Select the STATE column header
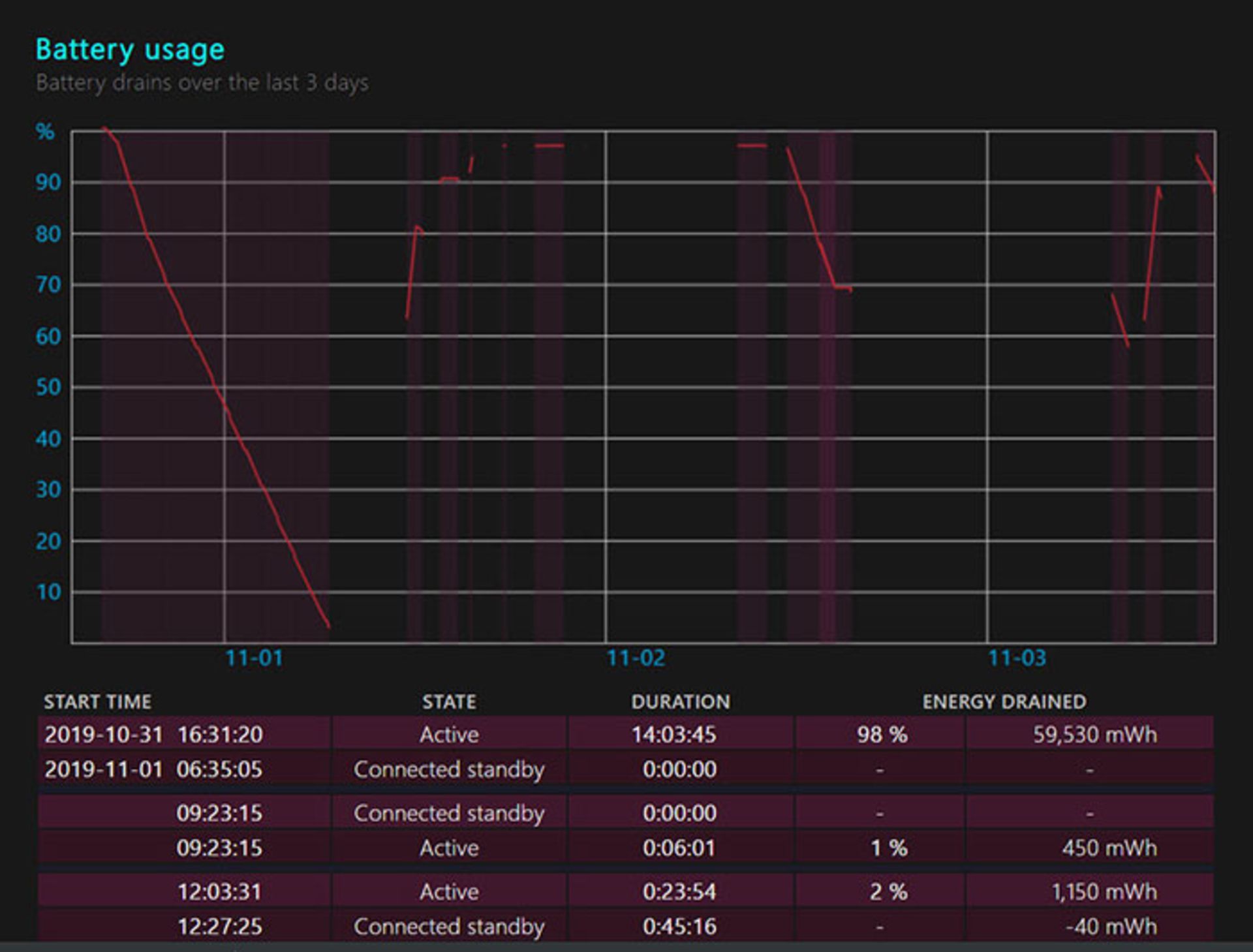Image resolution: width=1253 pixels, height=952 pixels. pyautogui.click(x=448, y=701)
